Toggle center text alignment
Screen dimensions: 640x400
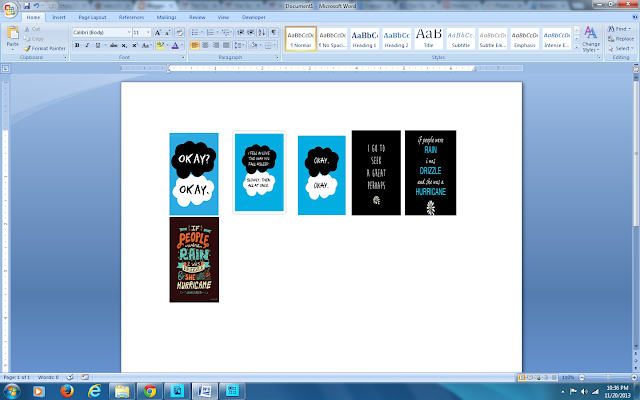pos(205,45)
